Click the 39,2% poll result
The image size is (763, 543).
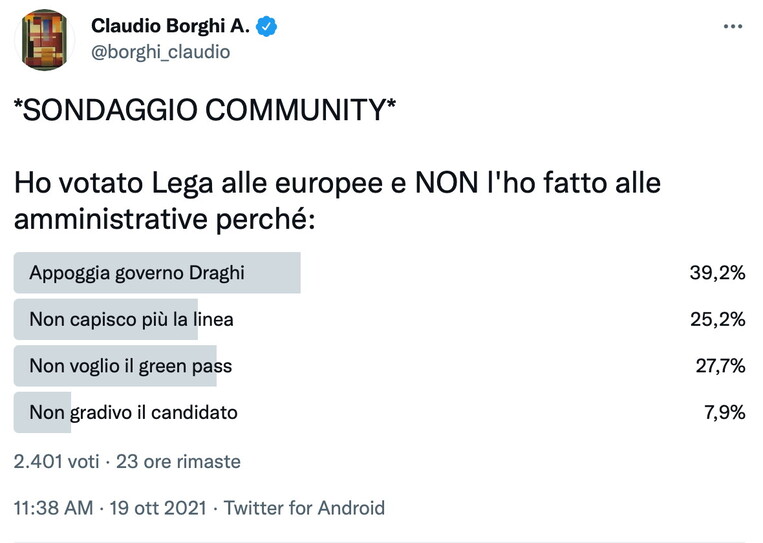(718, 273)
